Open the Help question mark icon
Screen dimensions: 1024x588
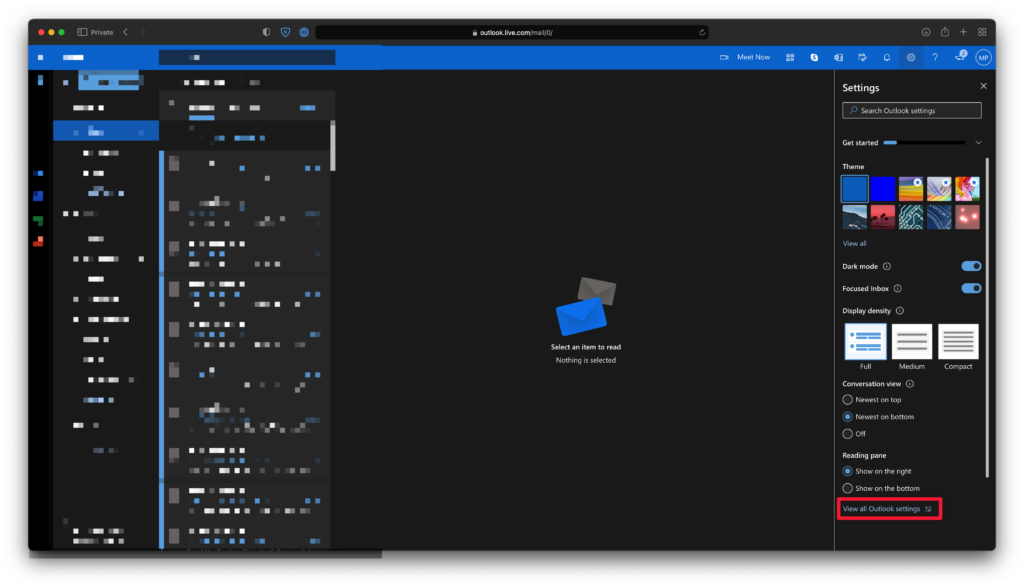(935, 58)
